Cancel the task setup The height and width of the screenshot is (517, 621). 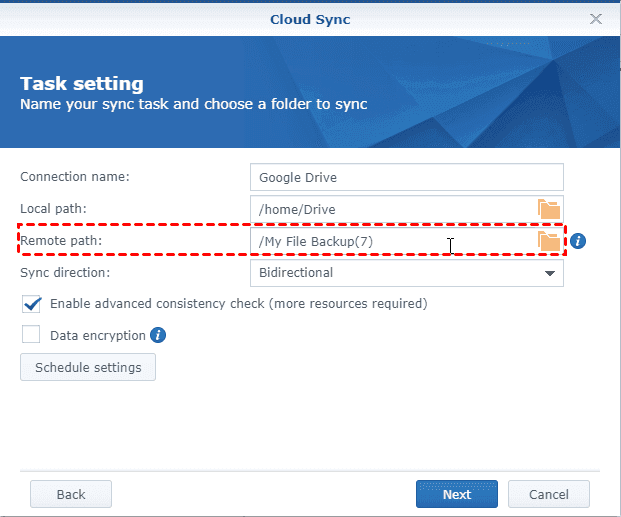tap(549, 494)
